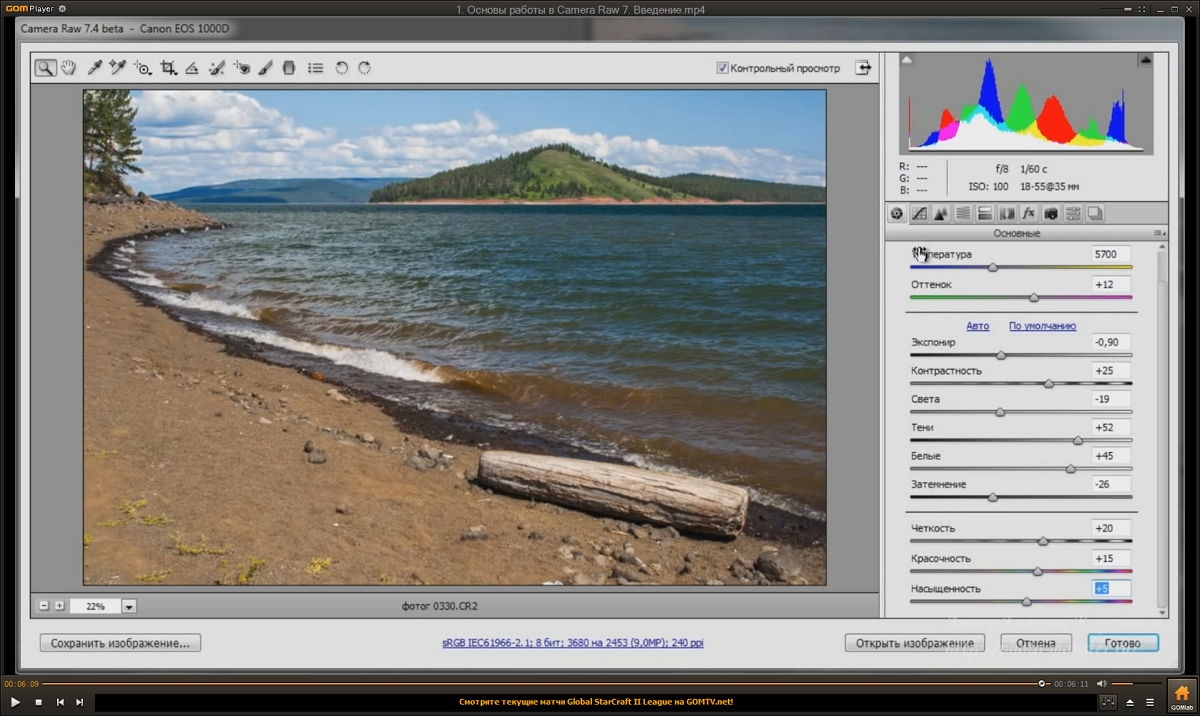Select the Crop tool
This screenshot has width=1200, height=716.
(168, 68)
